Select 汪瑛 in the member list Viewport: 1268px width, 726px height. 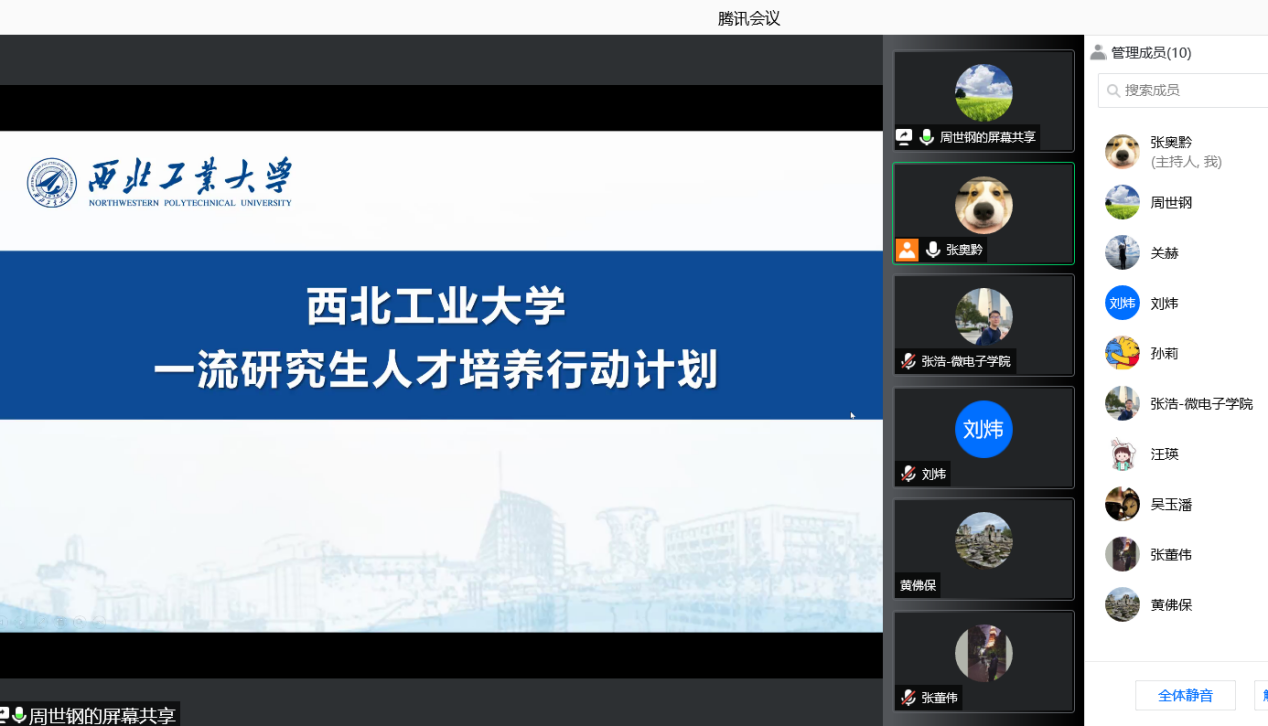click(x=1164, y=454)
